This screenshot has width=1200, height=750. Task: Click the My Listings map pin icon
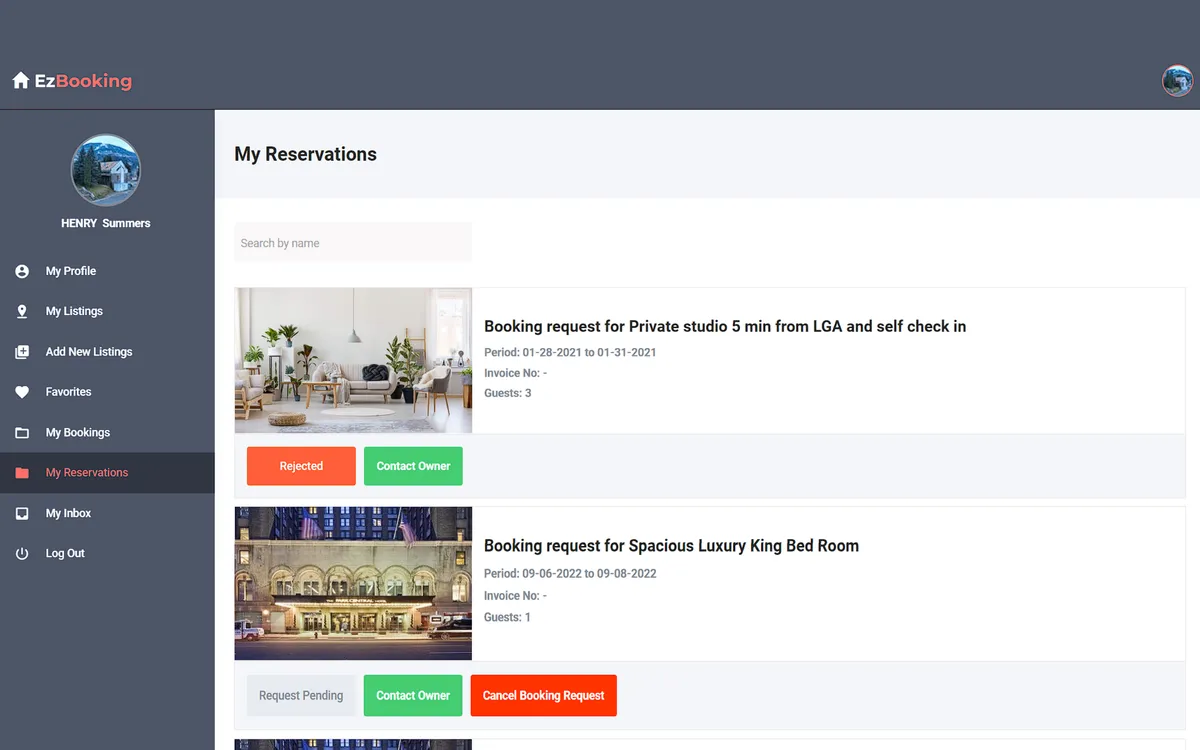22,312
